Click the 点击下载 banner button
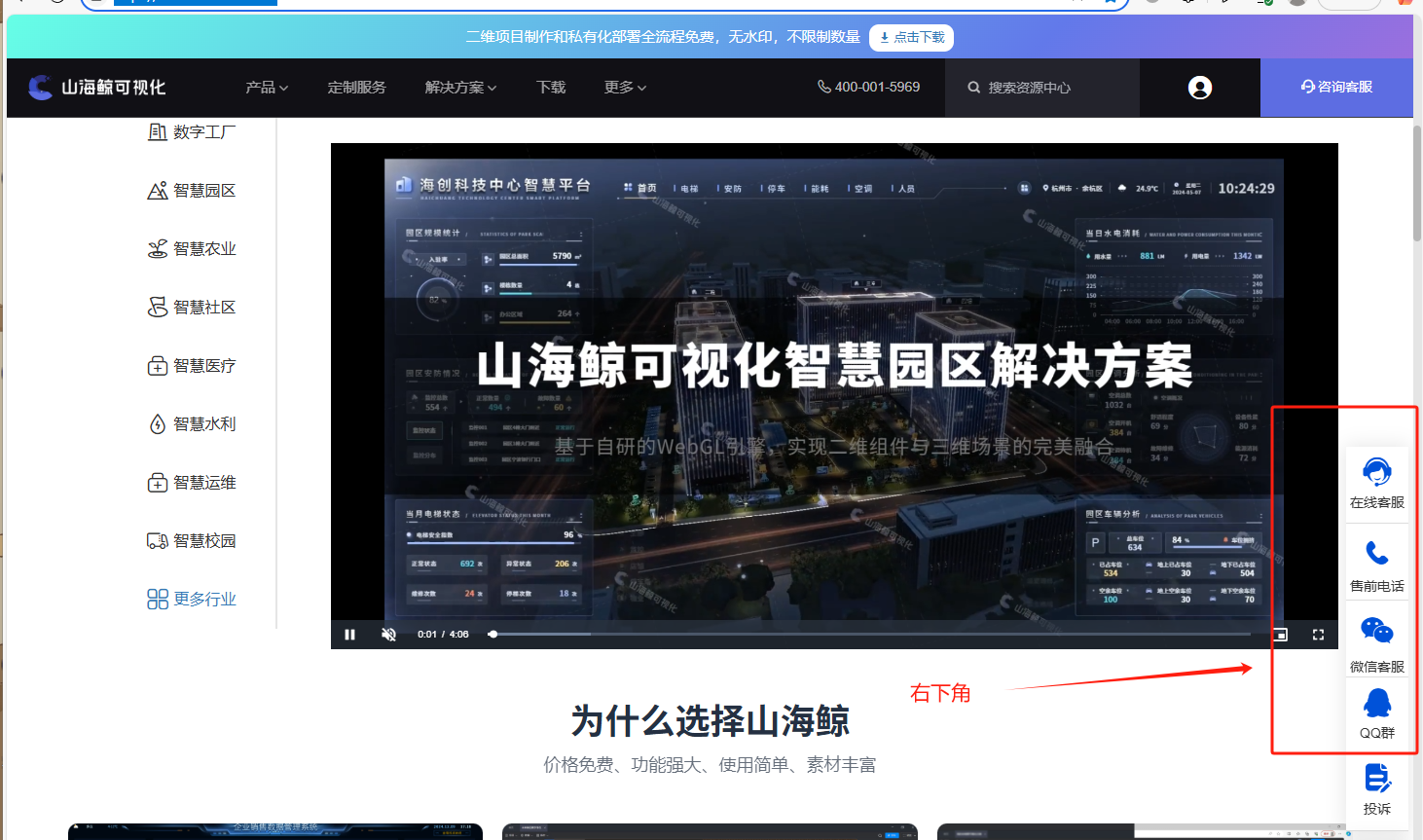The height and width of the screenshot is (840, 1423). click(911, 37)
